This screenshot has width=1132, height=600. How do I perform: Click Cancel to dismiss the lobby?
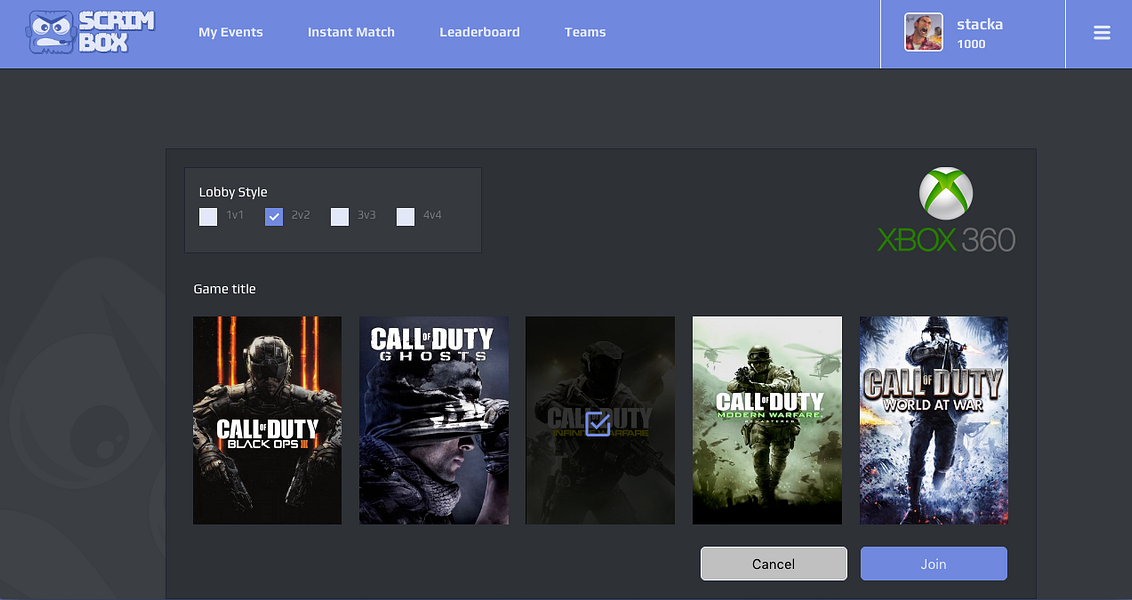(773, 563)
